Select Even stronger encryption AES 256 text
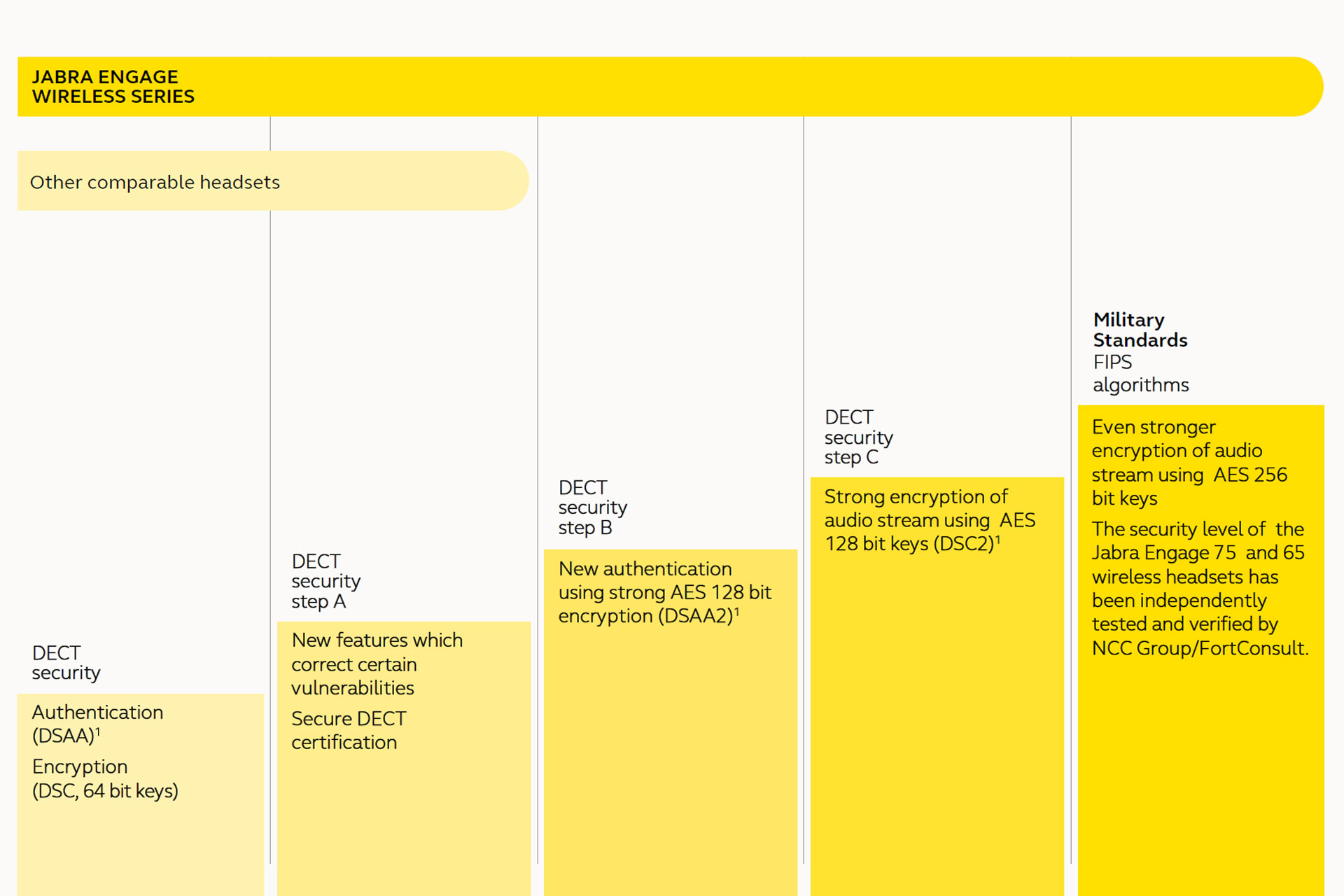 coord(1189,462)
